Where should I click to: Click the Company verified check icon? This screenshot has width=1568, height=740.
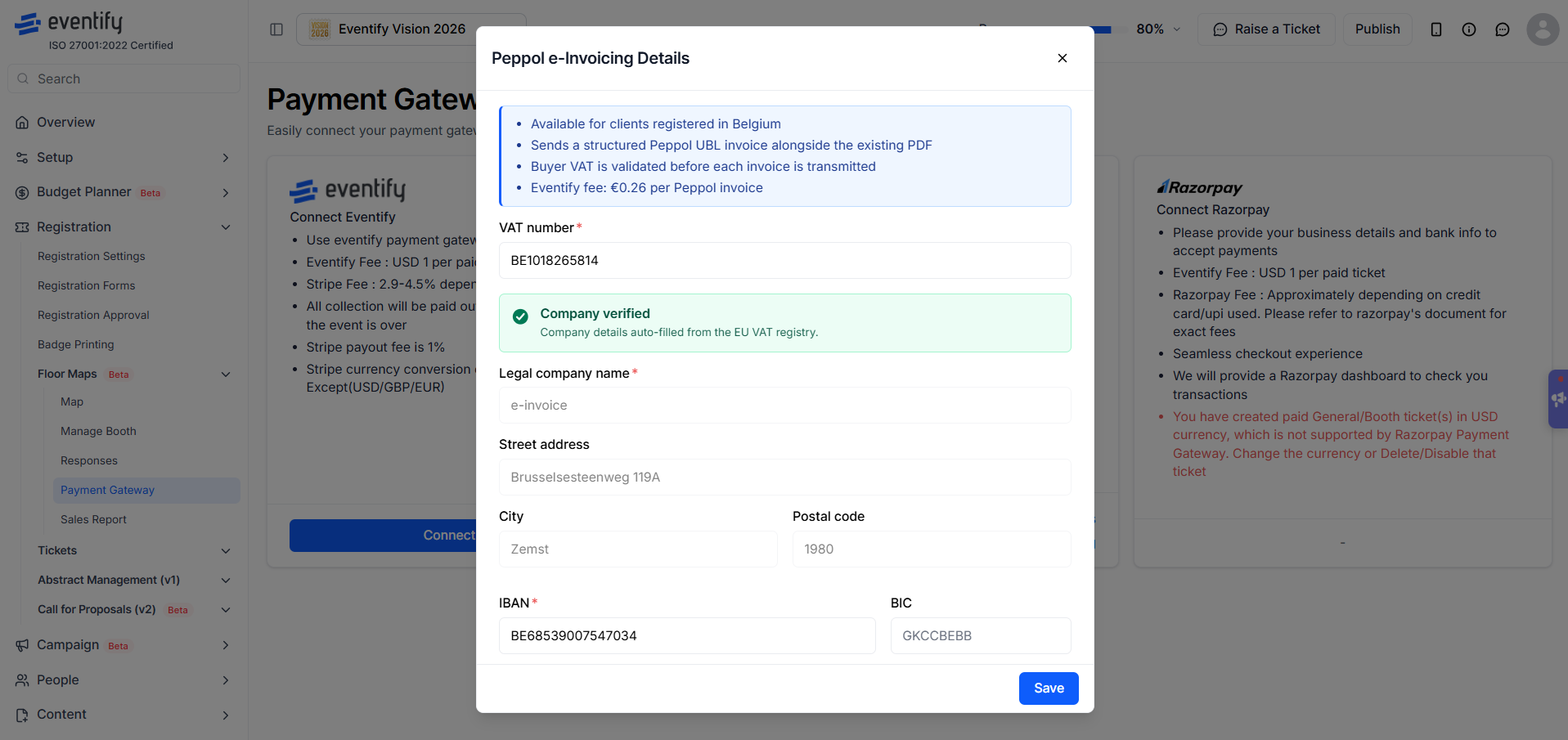click(520, 316)
